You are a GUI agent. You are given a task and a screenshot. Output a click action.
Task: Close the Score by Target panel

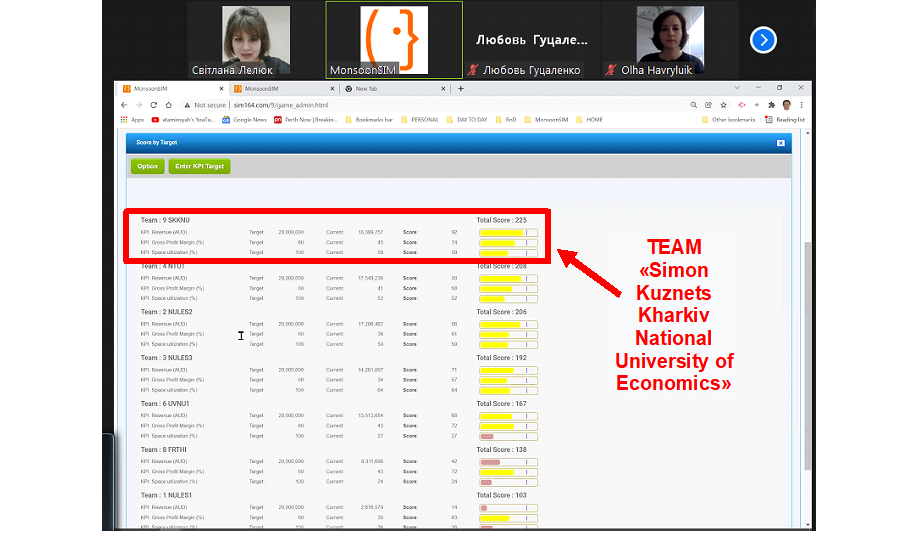[x=780, y=143]
